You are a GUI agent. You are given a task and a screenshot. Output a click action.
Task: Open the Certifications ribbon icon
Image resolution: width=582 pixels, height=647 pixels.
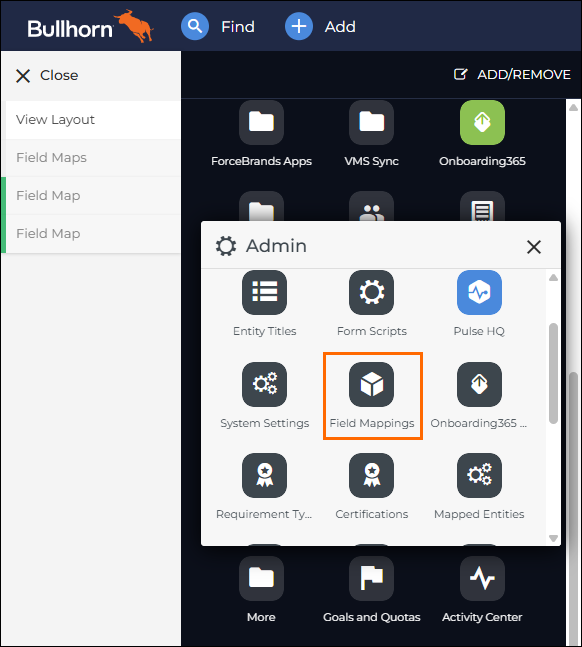point(371,475)
